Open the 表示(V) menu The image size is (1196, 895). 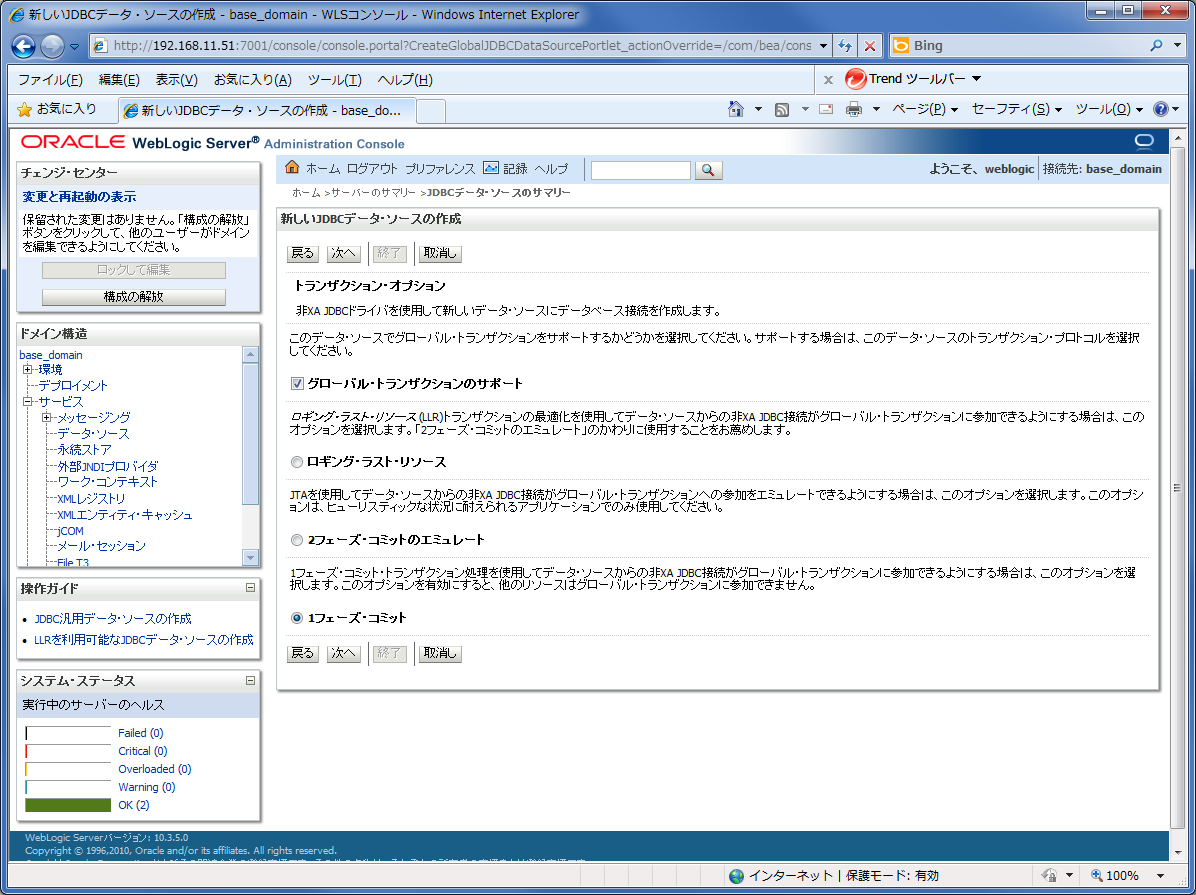tap(177, 79)
